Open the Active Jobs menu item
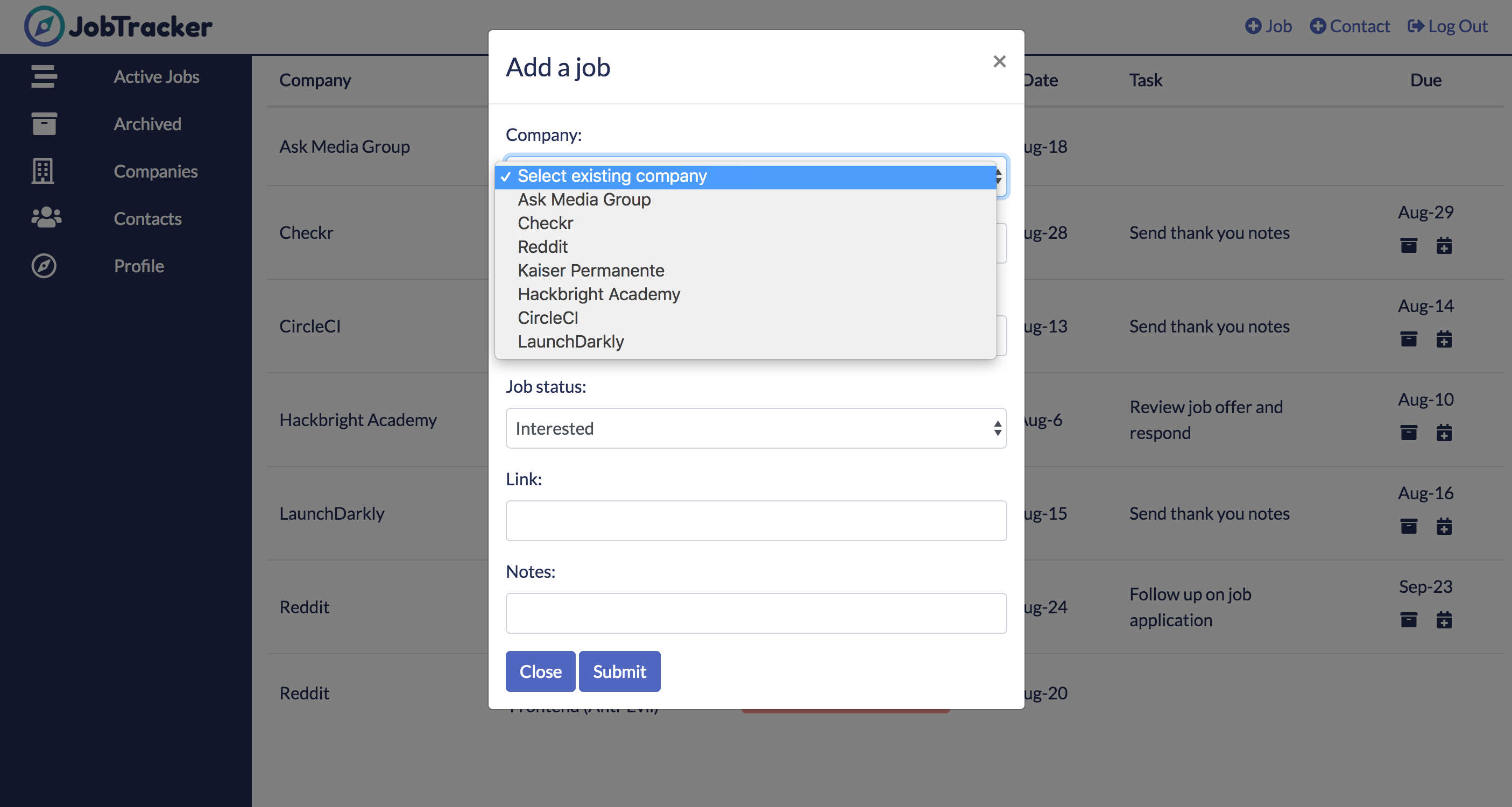Viewport: 1512px width, 807px height. click(x=157, y=77)
